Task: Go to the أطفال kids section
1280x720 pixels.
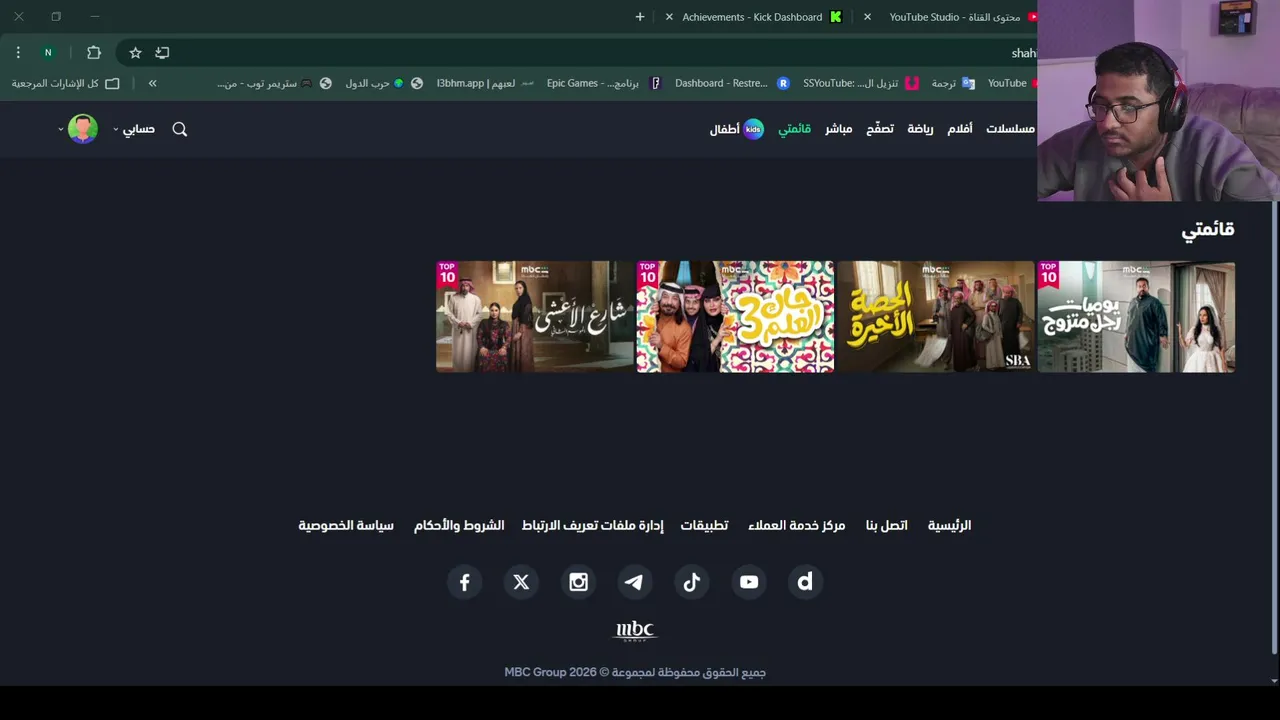Action: (737, 129)
